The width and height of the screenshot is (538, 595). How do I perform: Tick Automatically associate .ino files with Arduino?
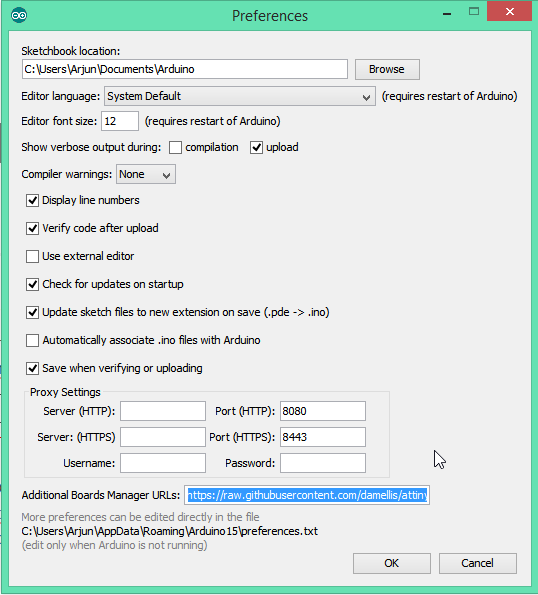point(32,340)
